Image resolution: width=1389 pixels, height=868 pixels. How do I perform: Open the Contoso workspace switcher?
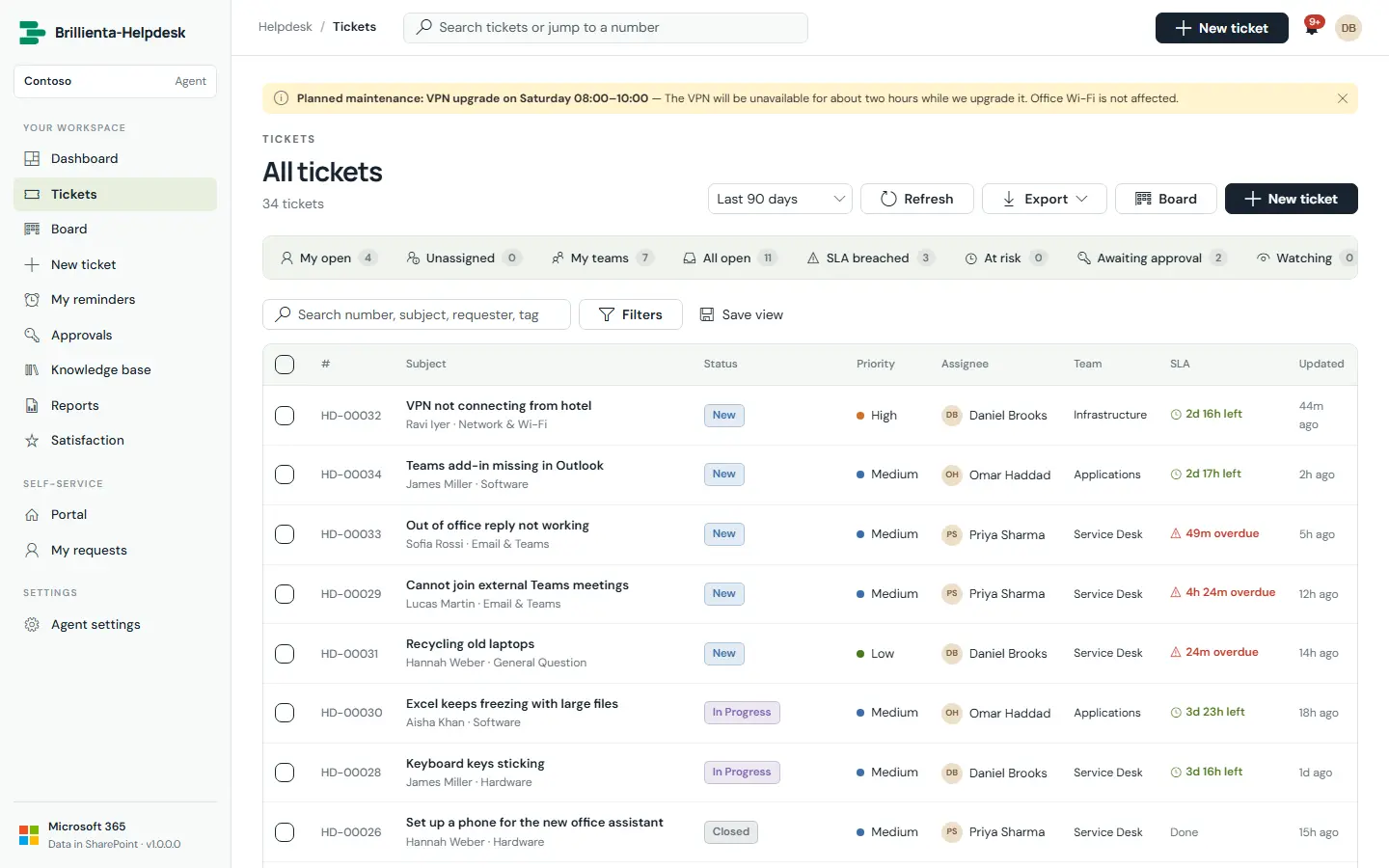click(x=115, y=81)
